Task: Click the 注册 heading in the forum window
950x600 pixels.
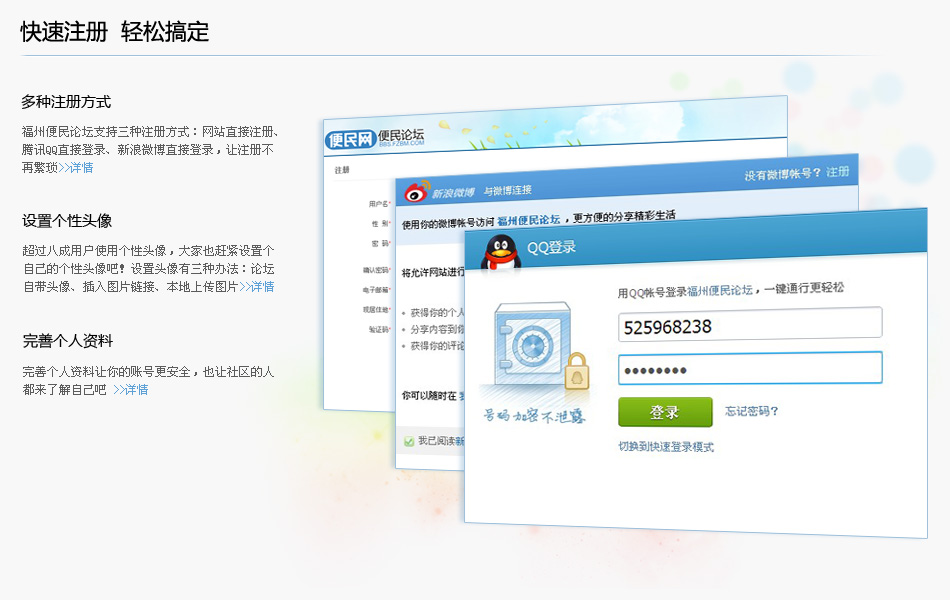Action: tap(342, 170)
